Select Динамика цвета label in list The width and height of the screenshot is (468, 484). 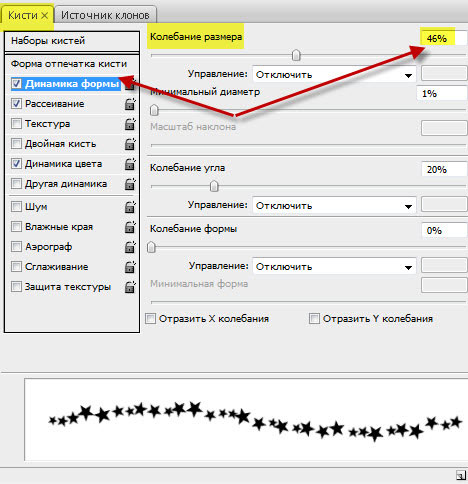tap(63, 164)
